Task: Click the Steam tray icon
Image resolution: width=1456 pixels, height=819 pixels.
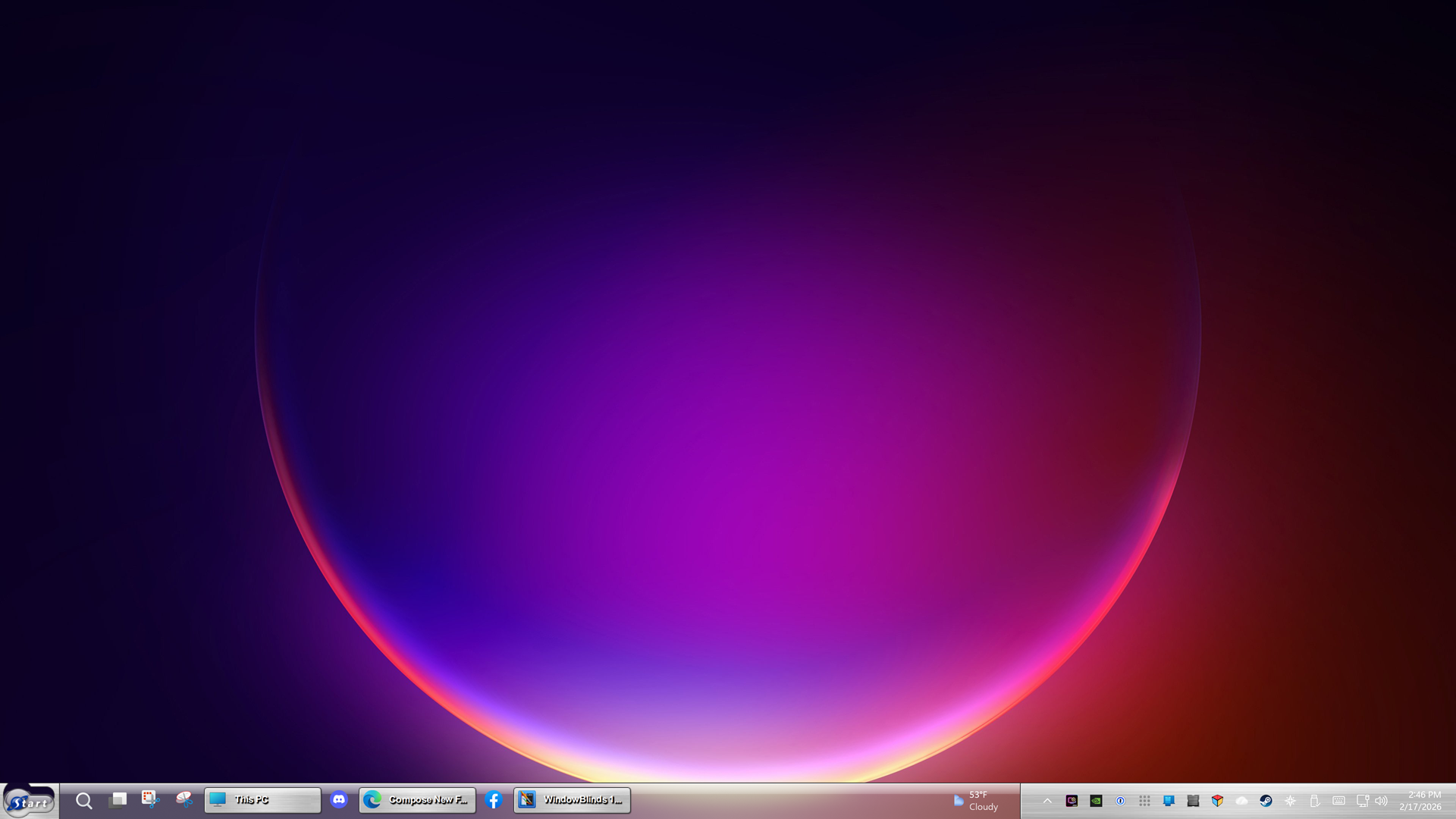Action: click(1266, 801)
